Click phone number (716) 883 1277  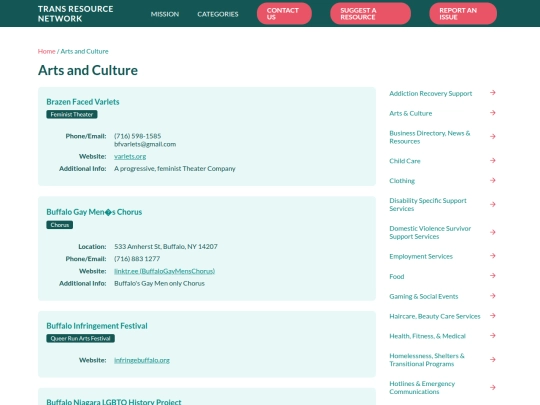coord(137,259)
